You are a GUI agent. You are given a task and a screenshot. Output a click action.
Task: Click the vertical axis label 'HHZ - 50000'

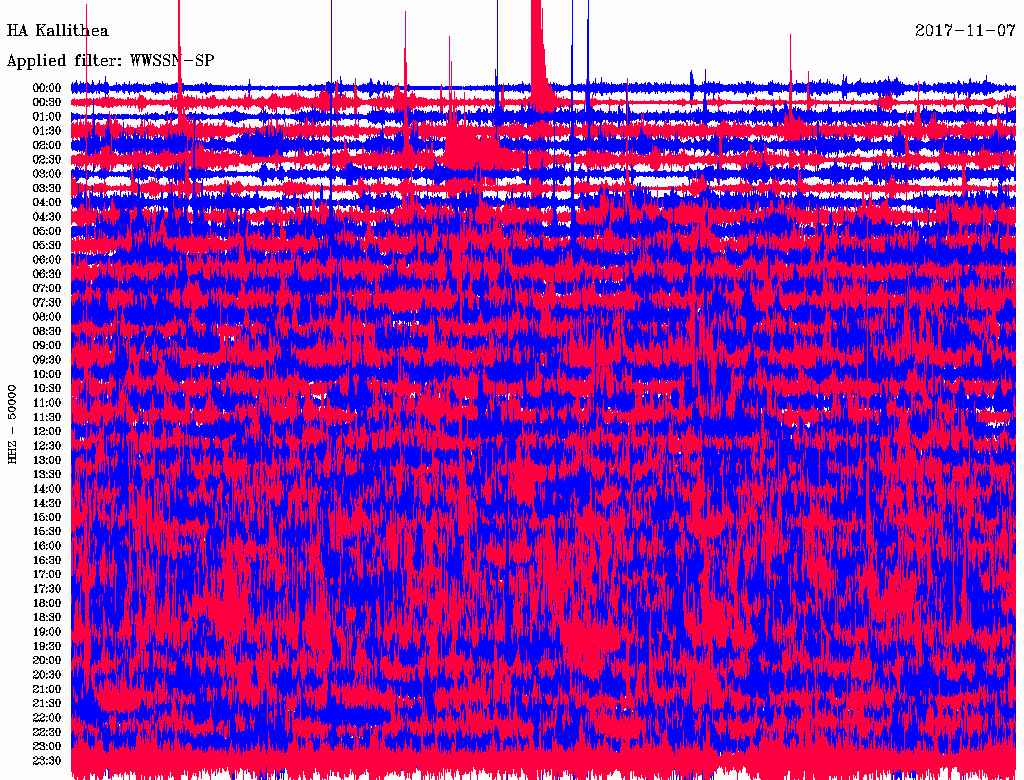[12, 425]
